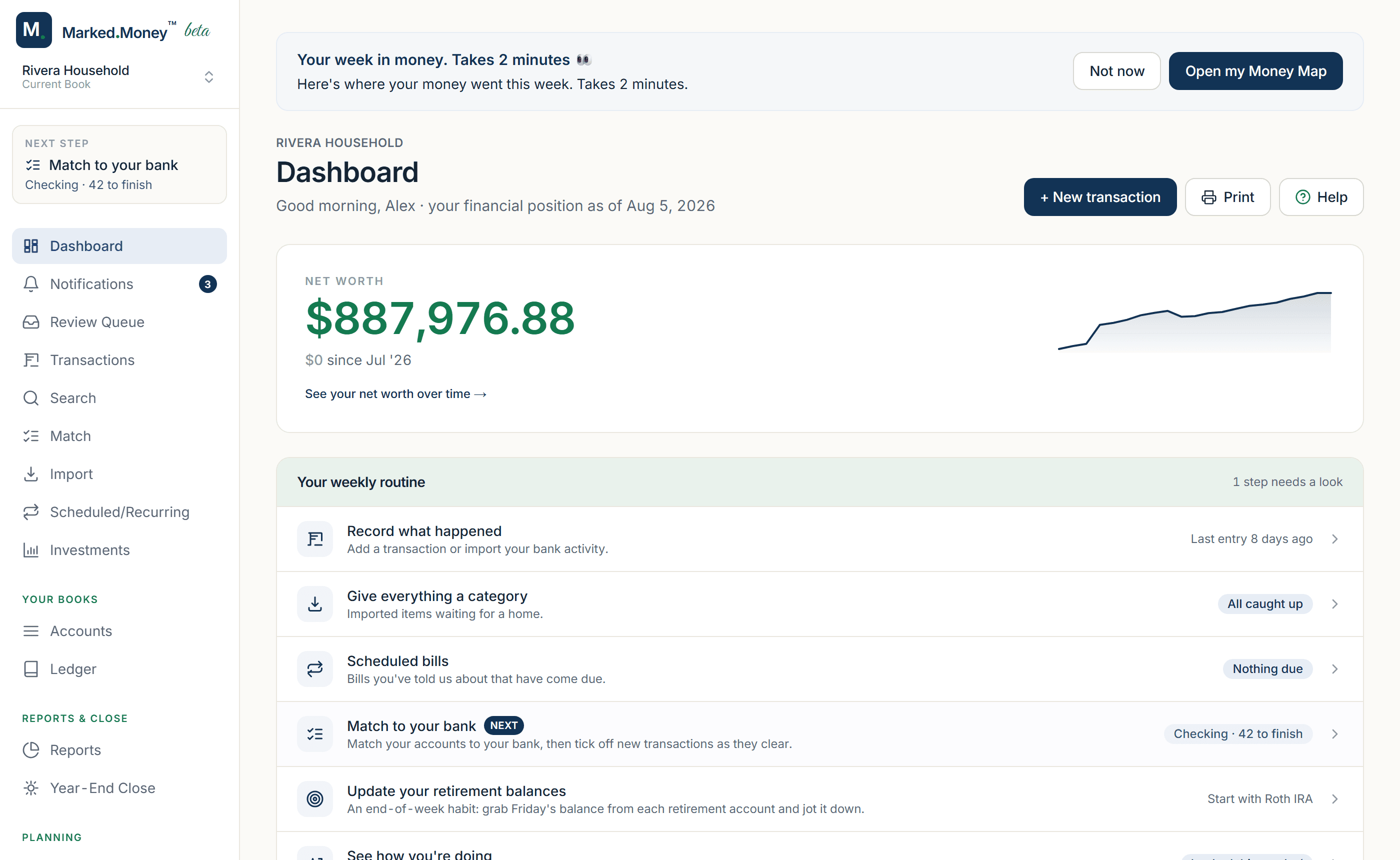Click the Match to your bank row icon
The width and height of the screenshot is (1400, 860).
pos(314,733)
